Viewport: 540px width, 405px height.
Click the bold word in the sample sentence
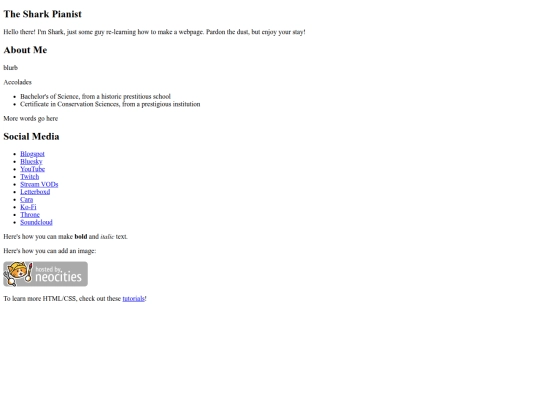[x=81, y=237]
